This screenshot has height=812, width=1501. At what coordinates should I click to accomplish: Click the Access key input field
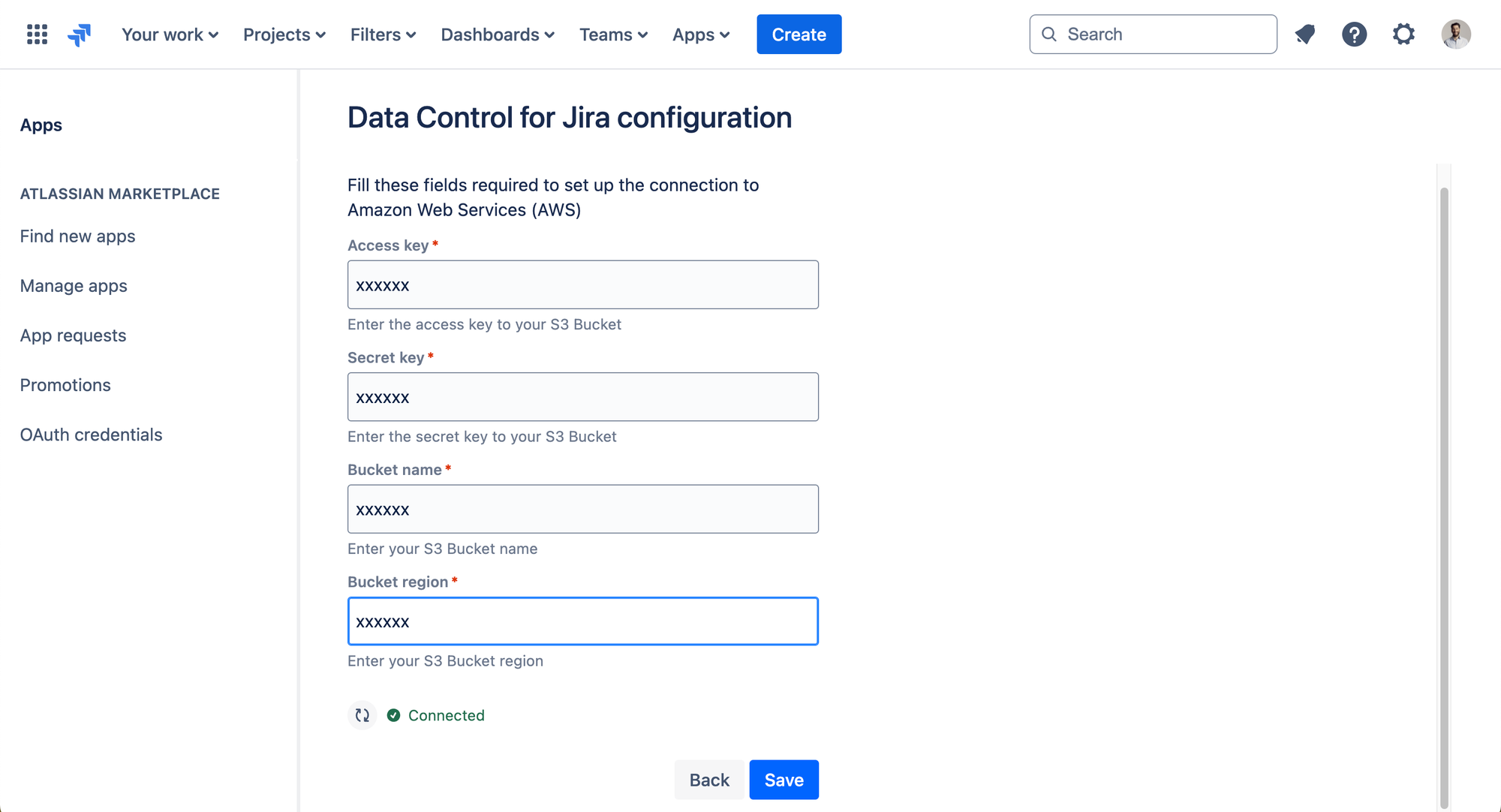tap(583, 285)
